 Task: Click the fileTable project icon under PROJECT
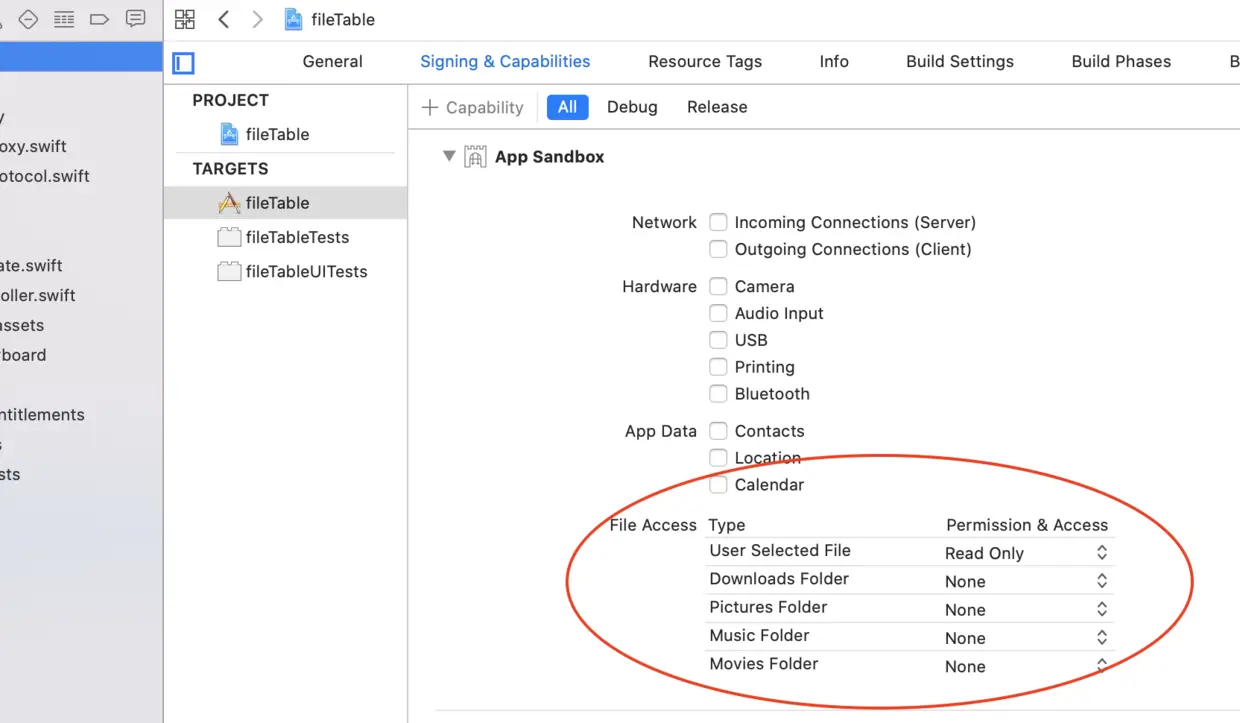pyautogui.click(x=229, y=134)
